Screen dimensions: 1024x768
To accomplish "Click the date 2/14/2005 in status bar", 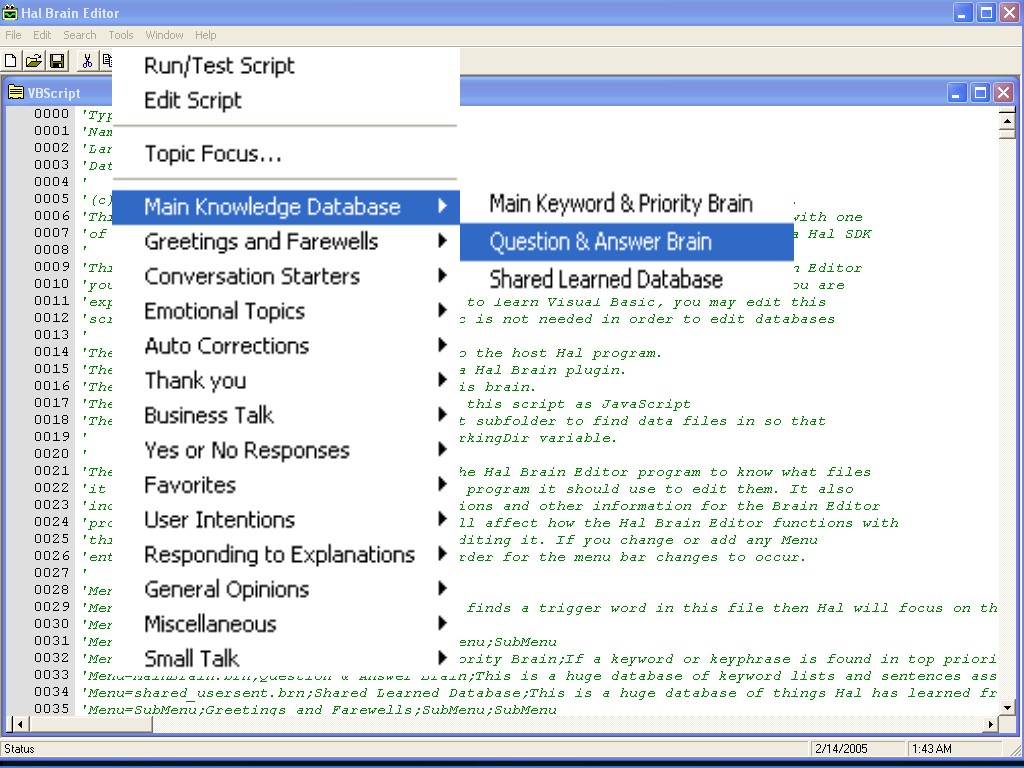I will coord(842,748).
